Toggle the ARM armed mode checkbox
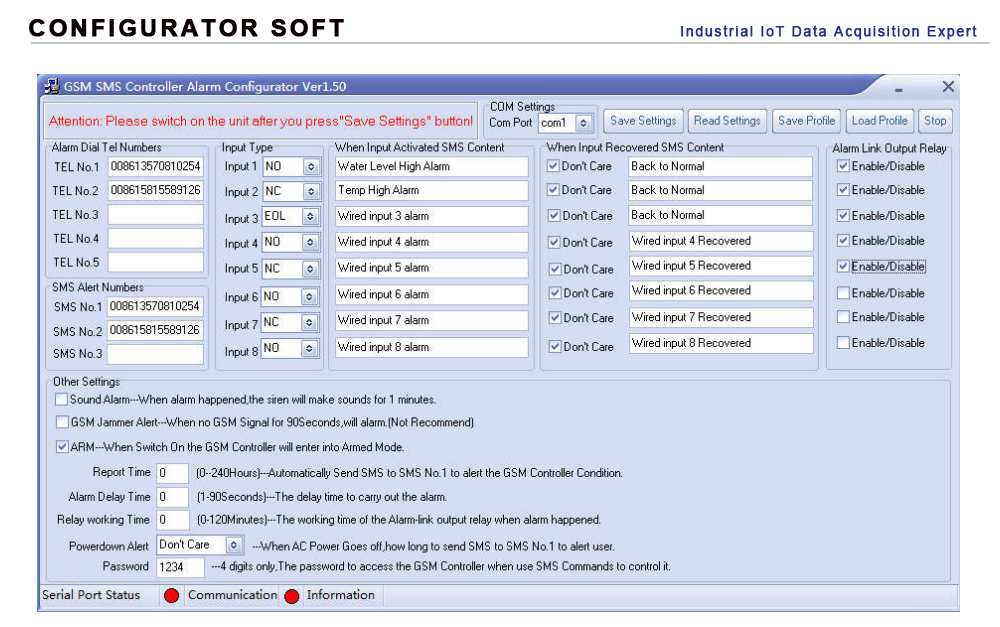1000x627 pixels. 62,446
